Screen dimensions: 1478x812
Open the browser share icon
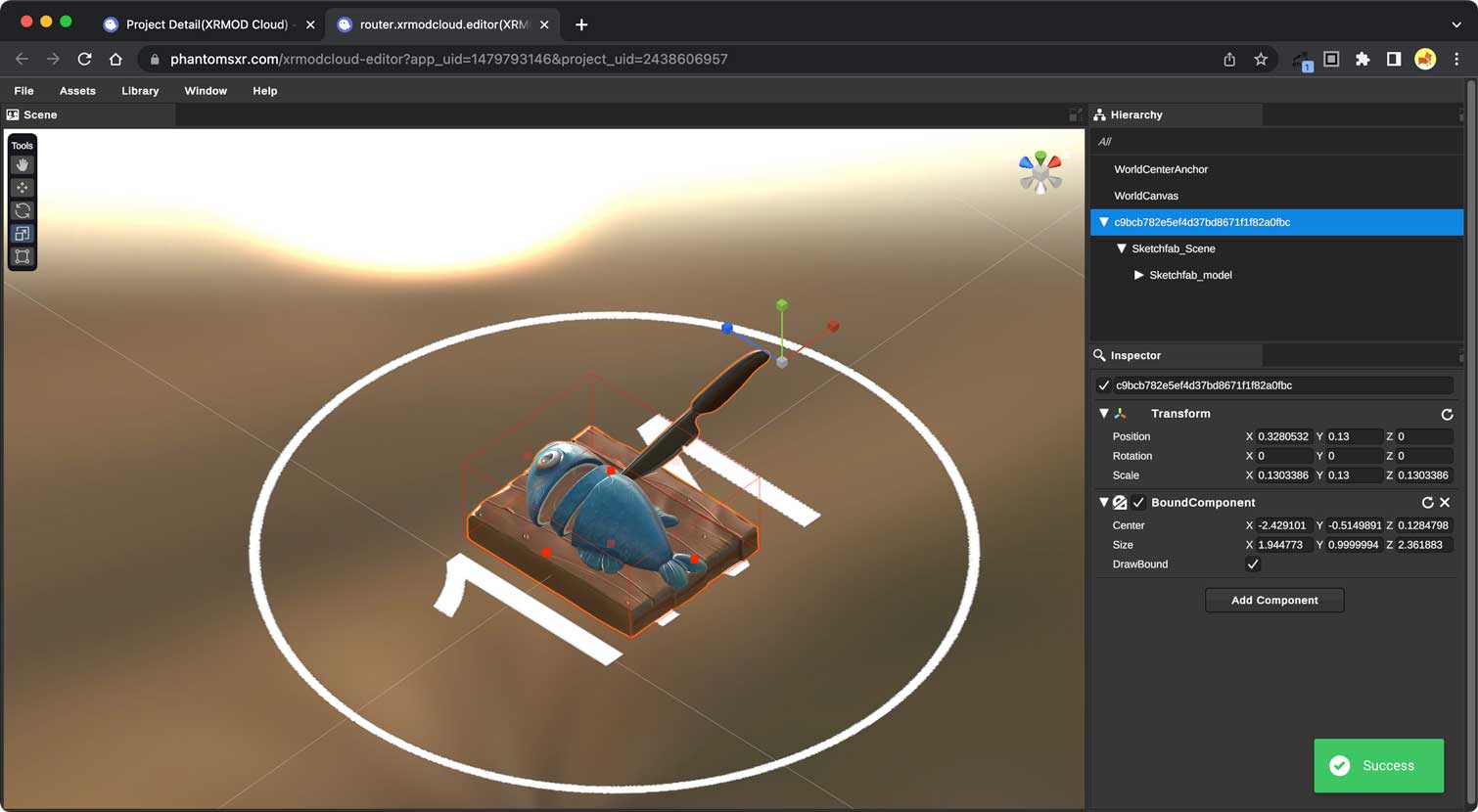point(1229,59)
